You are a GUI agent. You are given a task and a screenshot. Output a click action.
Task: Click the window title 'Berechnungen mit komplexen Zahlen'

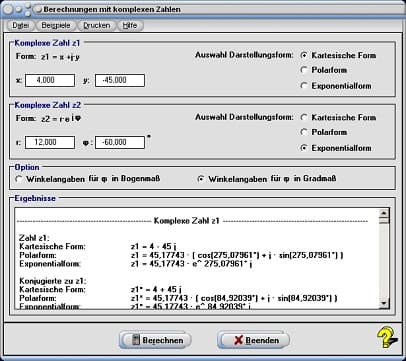pyautogui.click(x=112, y=9)
